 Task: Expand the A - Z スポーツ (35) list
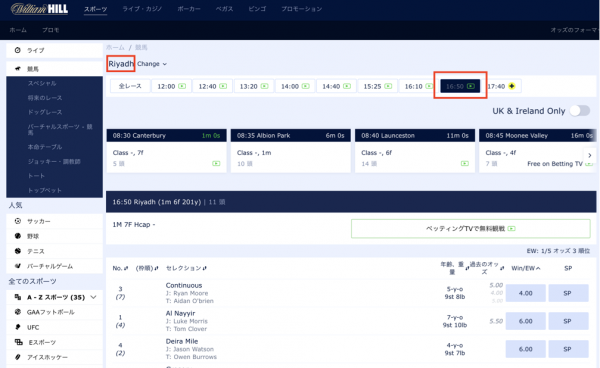point(94,297)
